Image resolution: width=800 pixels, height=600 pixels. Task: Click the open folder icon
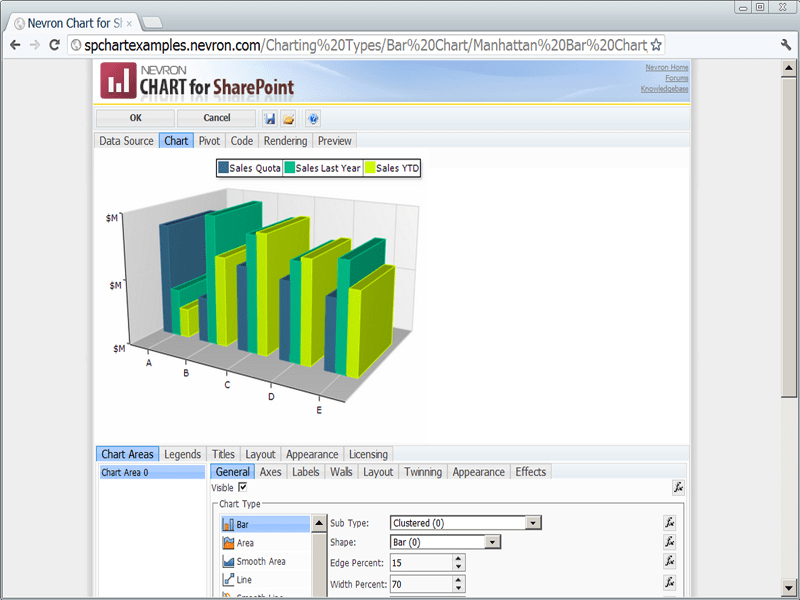(289, 118)
